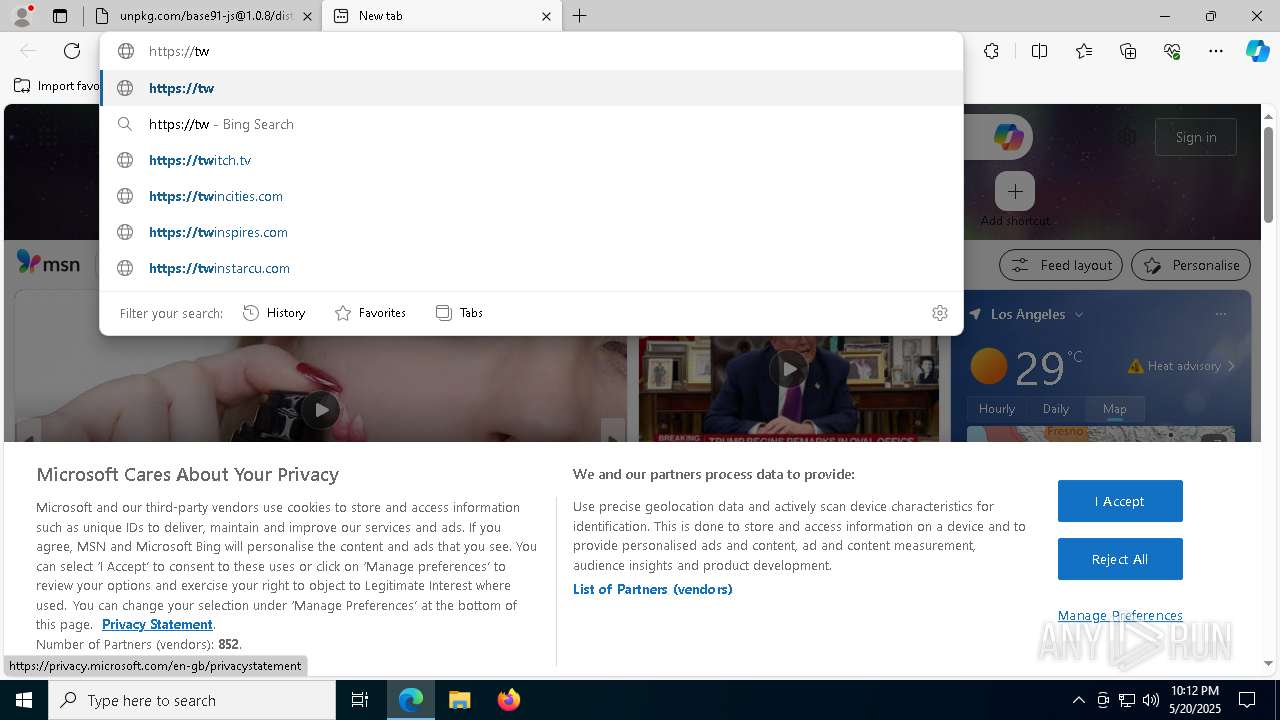The image size is (1280, 720).
Task: Open the Browser essentials heart icon
Action: tap(1172, 51)
